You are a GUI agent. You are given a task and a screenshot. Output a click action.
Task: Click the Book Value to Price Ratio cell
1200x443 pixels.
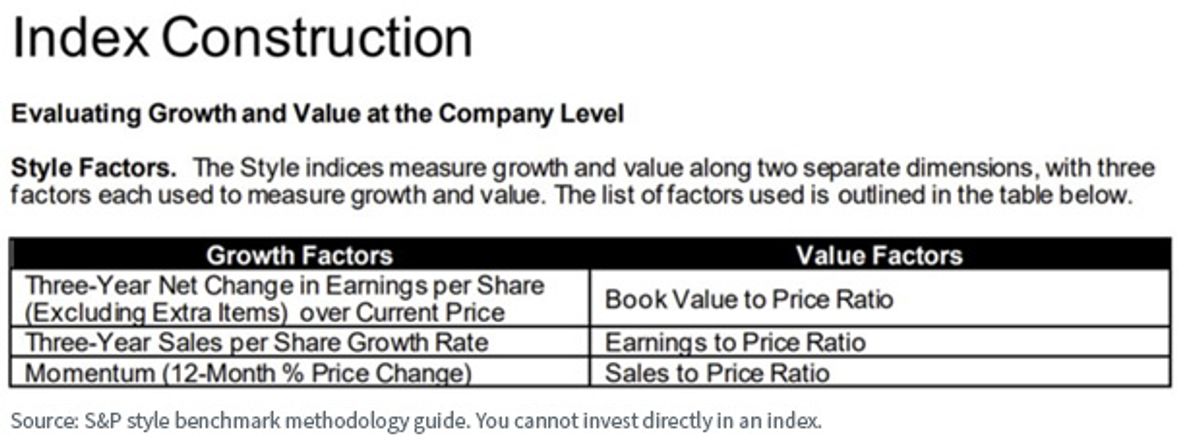tap(880, 299)
